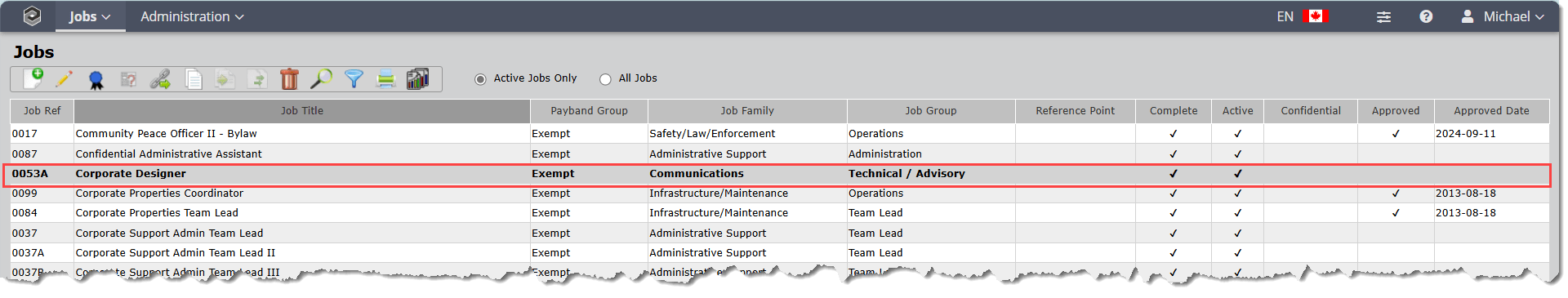Viewport: 1568px width, 298px height.
Task: Click the Approved checkmark for job 0017
Action: [x=1396, y=134]
